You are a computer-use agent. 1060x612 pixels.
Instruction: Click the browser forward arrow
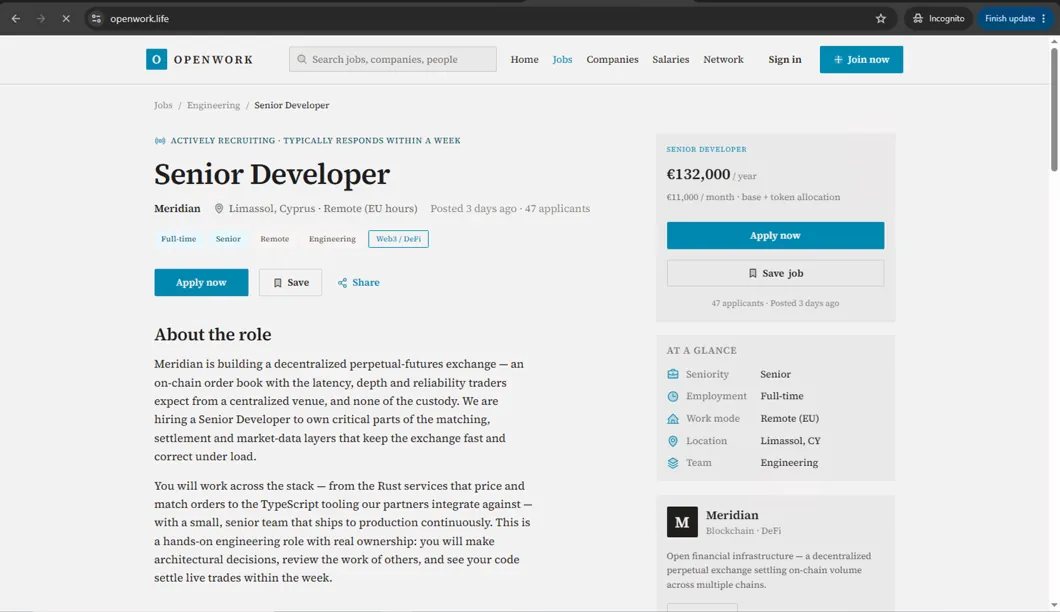coord(41,18)
